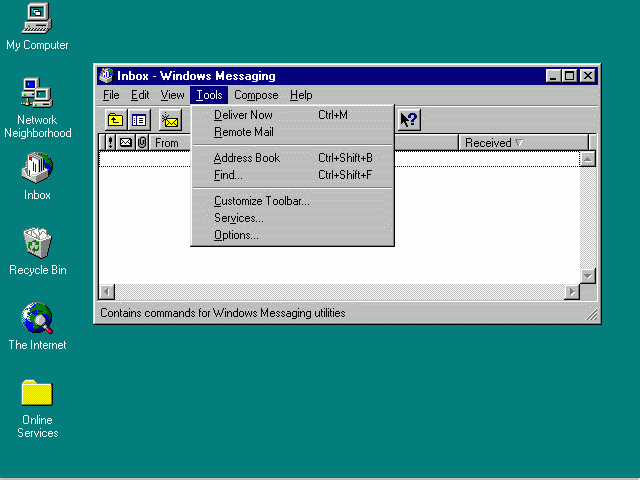Open the Compose menu
640x480 pixels.
[x=256, y=95]
